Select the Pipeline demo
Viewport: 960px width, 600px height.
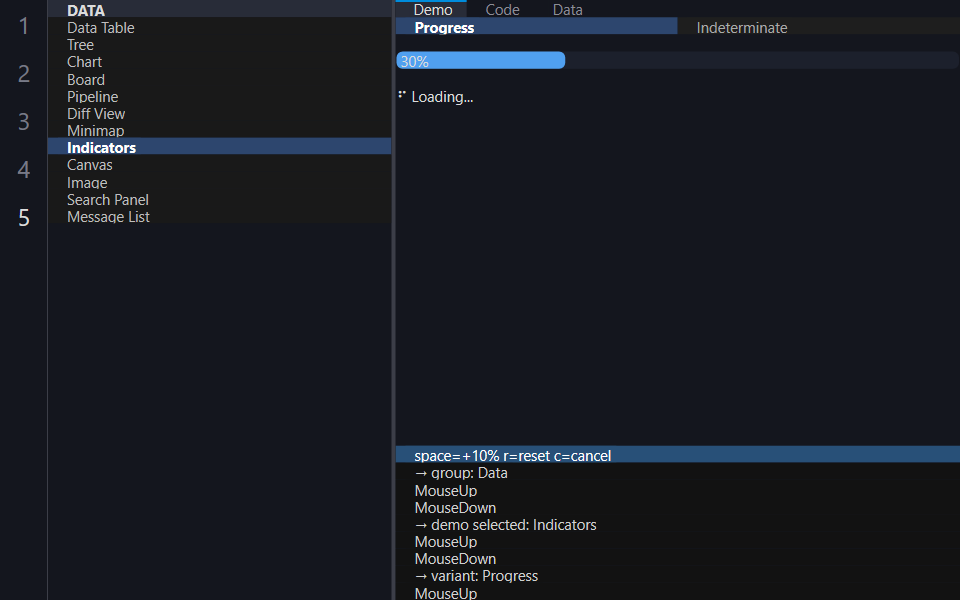219,97
